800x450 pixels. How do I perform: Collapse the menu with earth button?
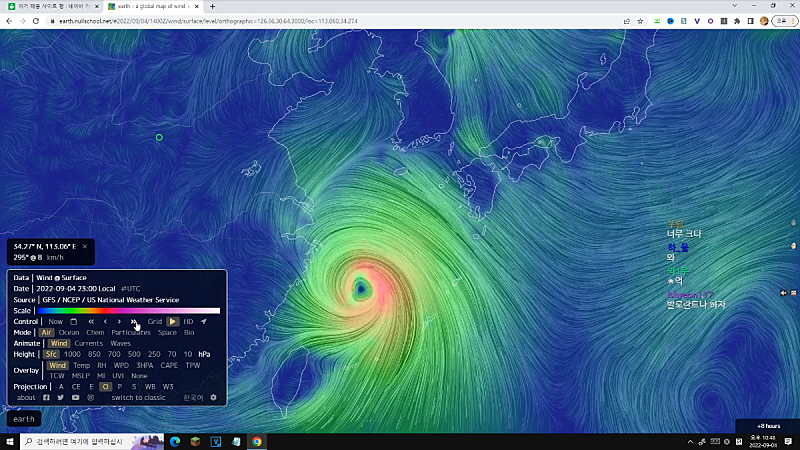coord(25,419)
